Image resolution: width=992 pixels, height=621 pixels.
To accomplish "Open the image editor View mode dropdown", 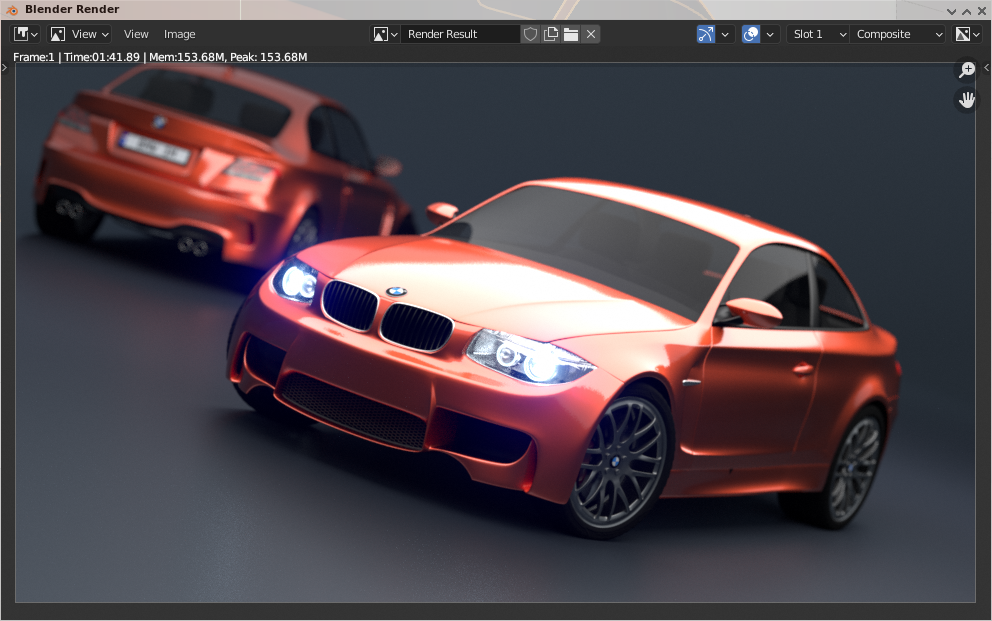I will (80, 34).
